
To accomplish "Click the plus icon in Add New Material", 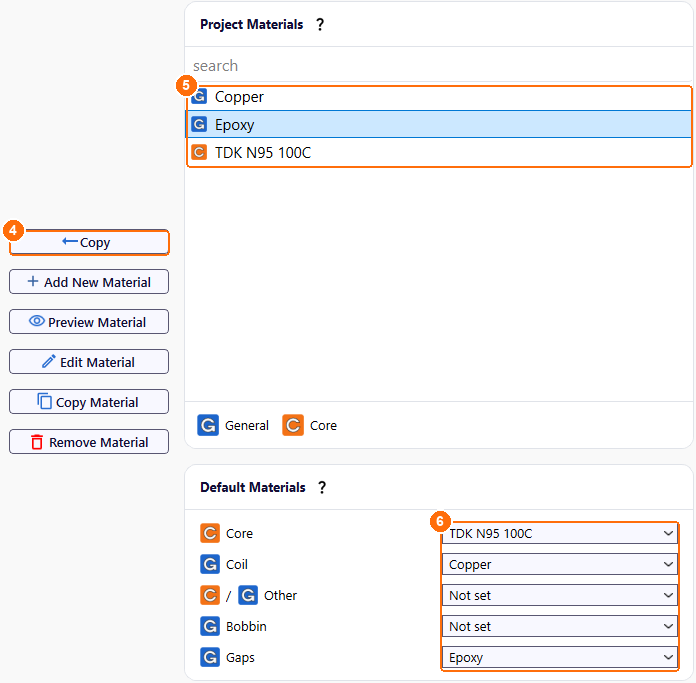I will (x=33, y=281).
